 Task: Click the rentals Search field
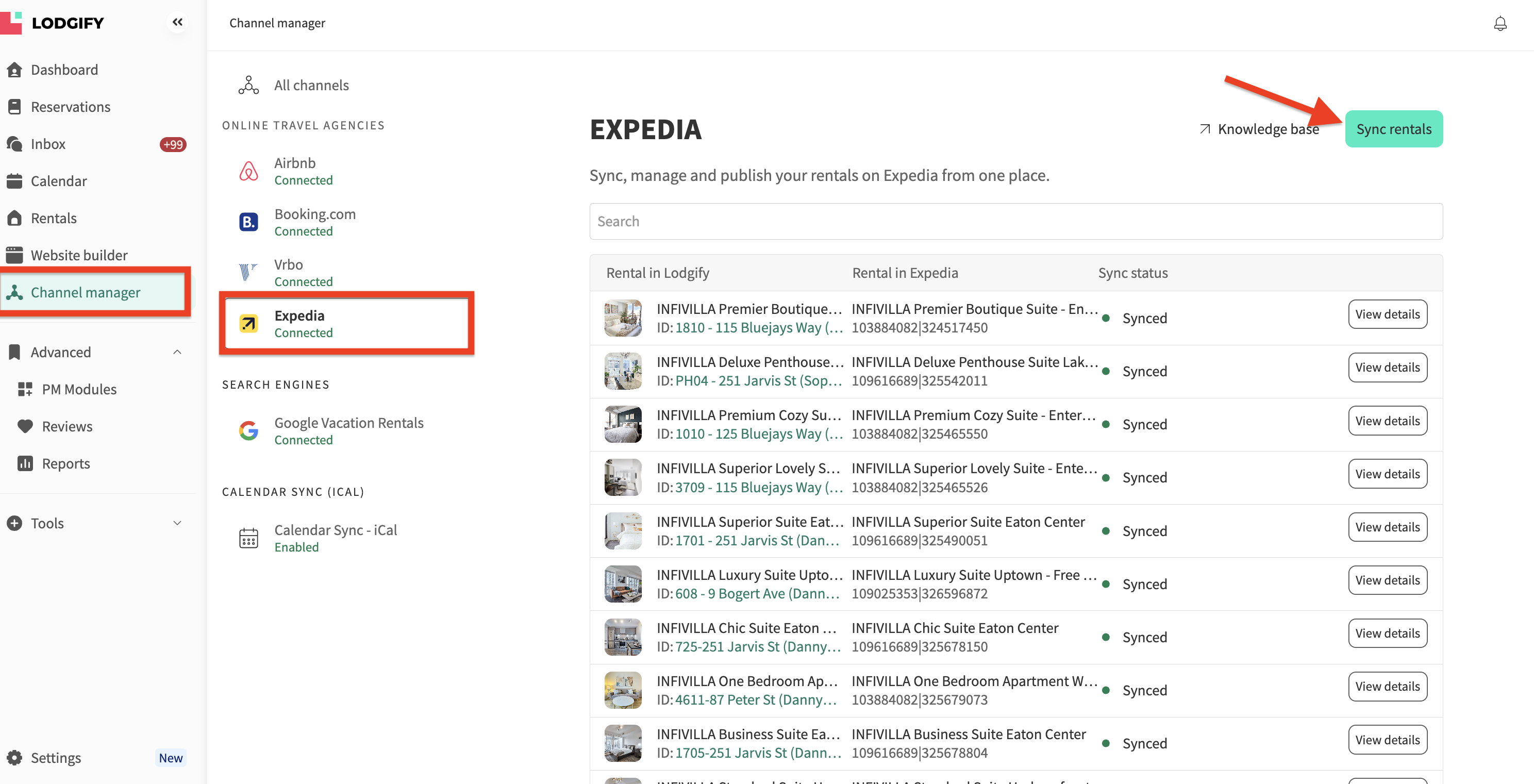coord(1015,222)
